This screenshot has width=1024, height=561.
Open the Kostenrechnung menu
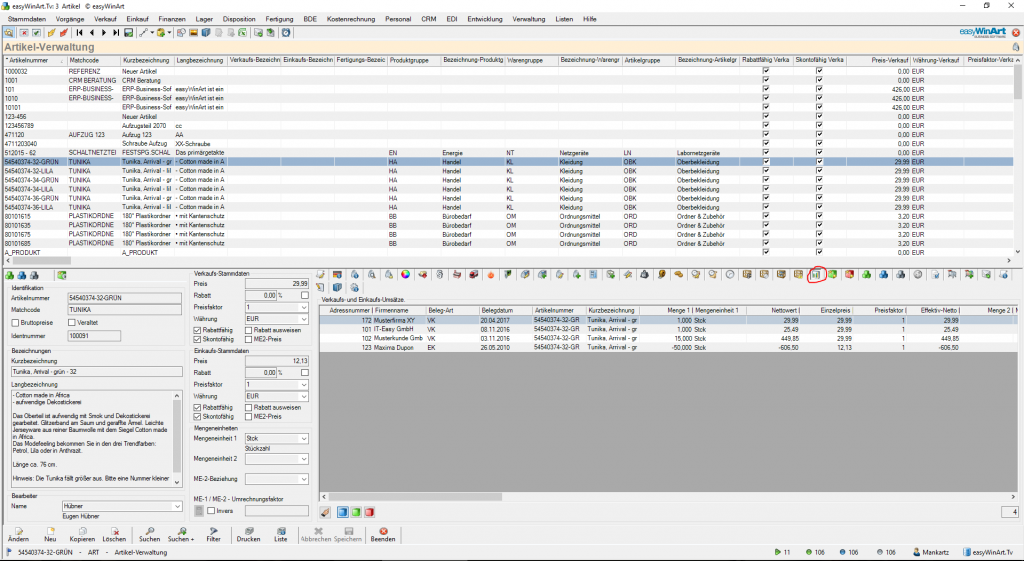click(350, 19)
